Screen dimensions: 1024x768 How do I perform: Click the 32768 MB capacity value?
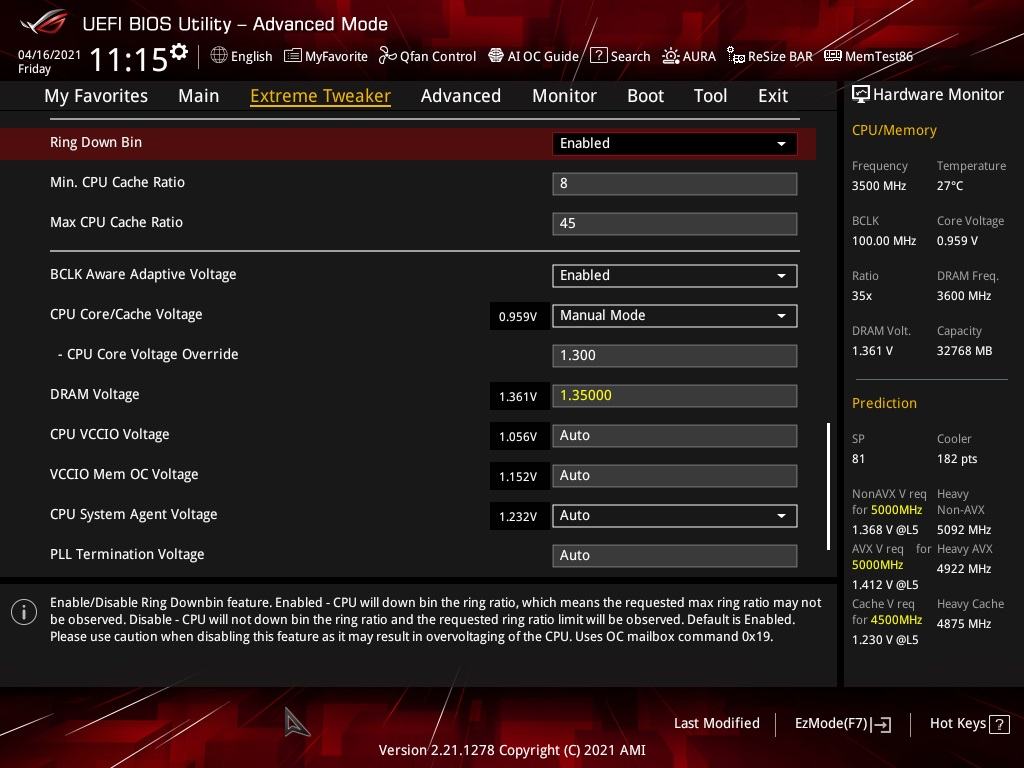click(x=965, y=351)
